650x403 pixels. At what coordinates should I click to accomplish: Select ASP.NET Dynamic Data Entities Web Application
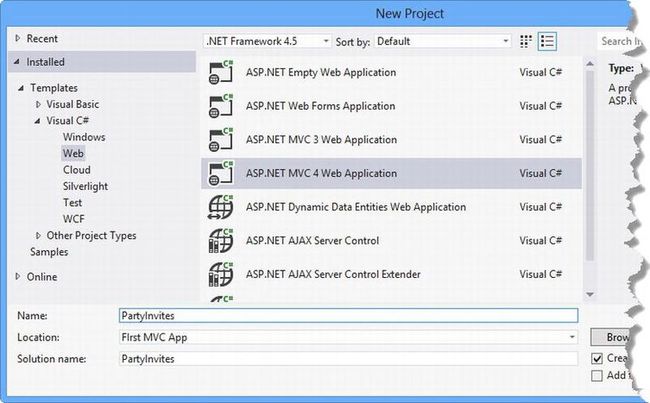point(356,207)
